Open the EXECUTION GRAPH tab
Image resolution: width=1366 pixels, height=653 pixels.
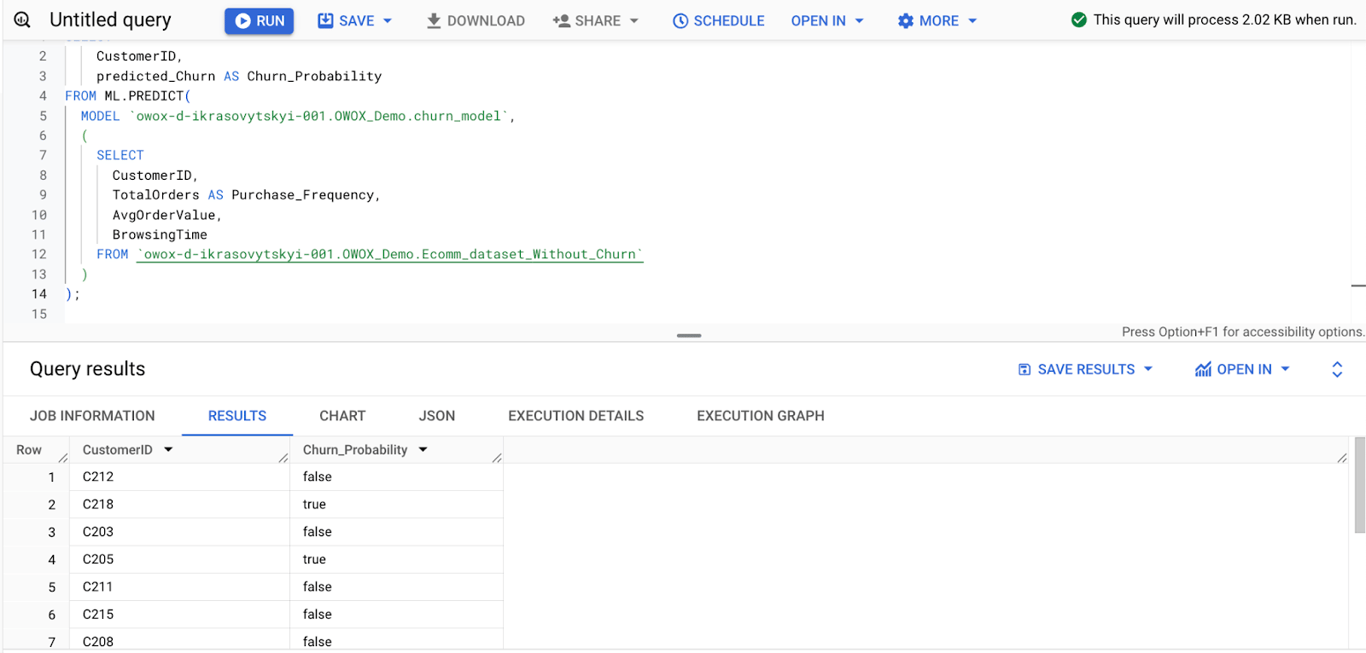pos(761,416)
